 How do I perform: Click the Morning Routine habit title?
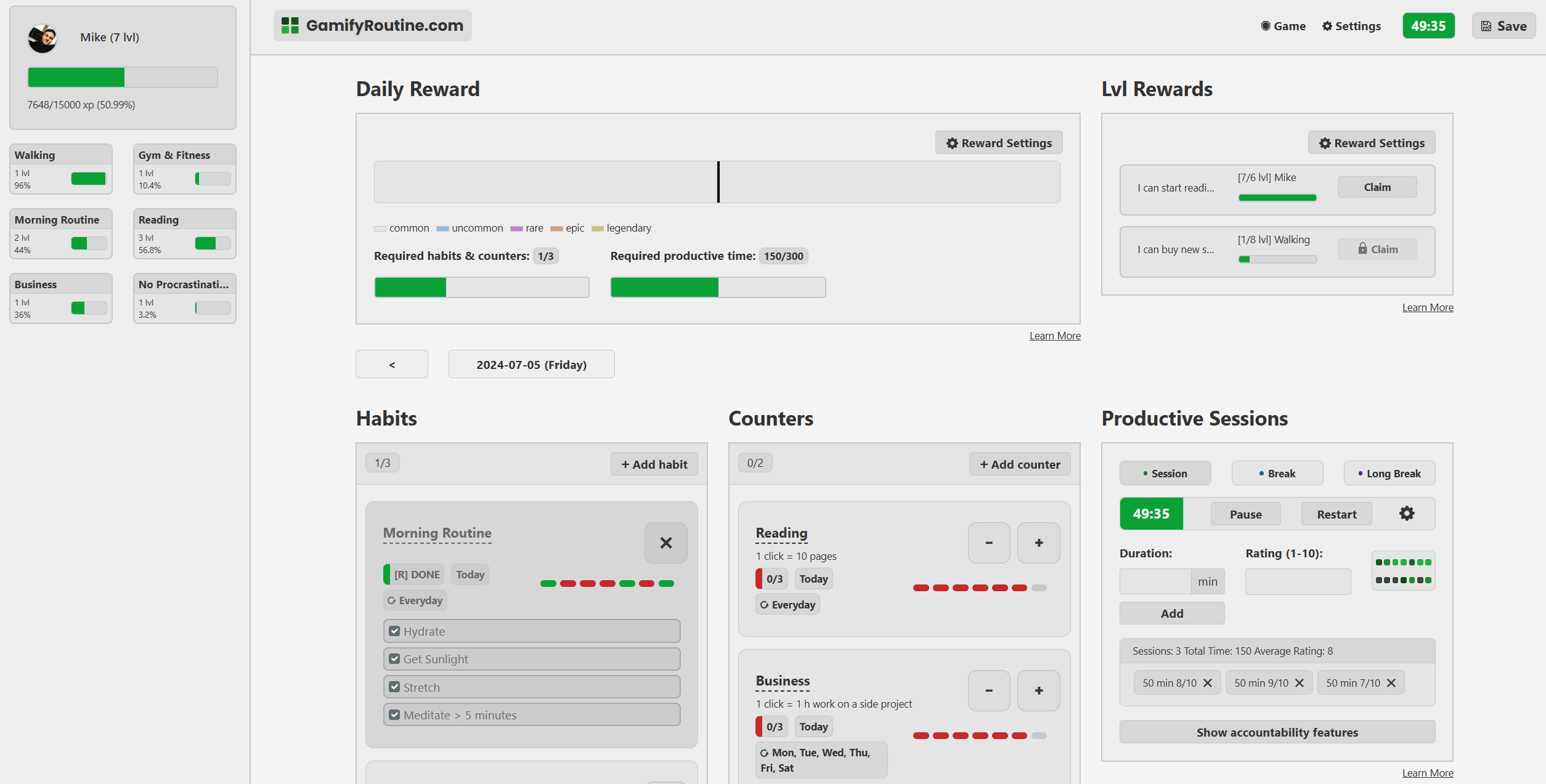click(x=437, y=533)
